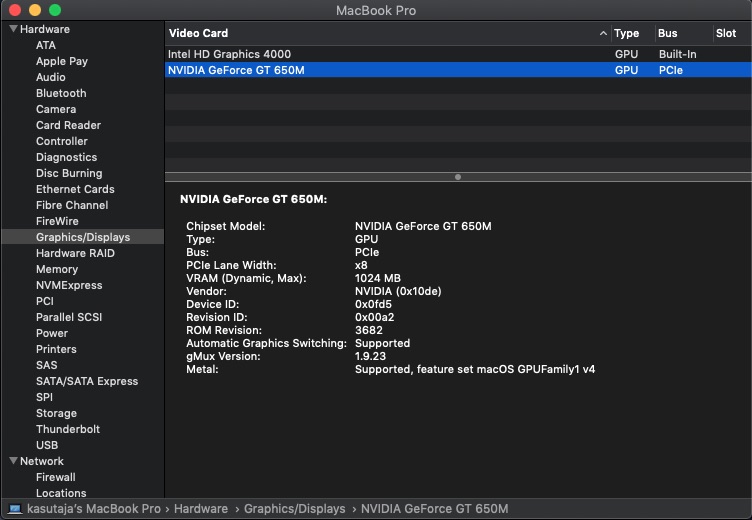Click the Hardware section header label

pos(45,29)
